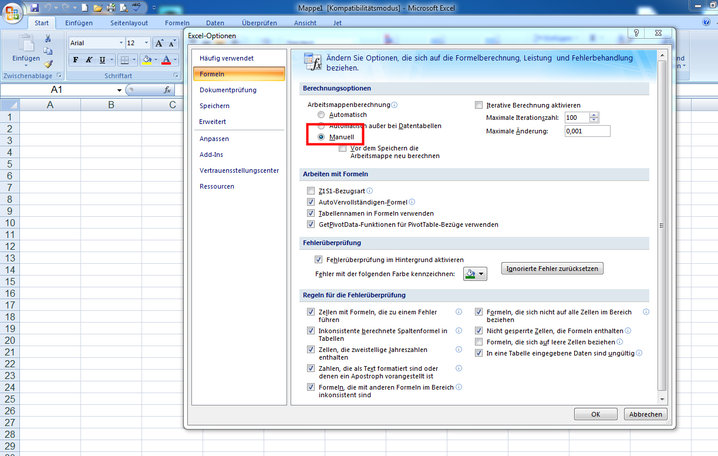
Task: Click the Cut scissors icon
Action: pos(48,39)
